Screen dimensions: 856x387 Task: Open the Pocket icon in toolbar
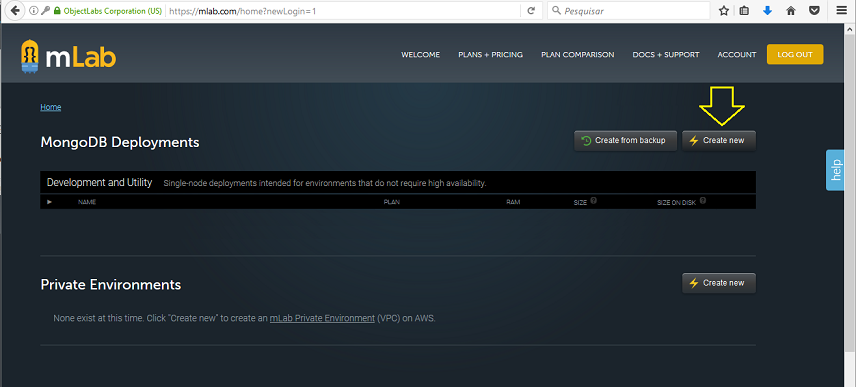(814, 10)
